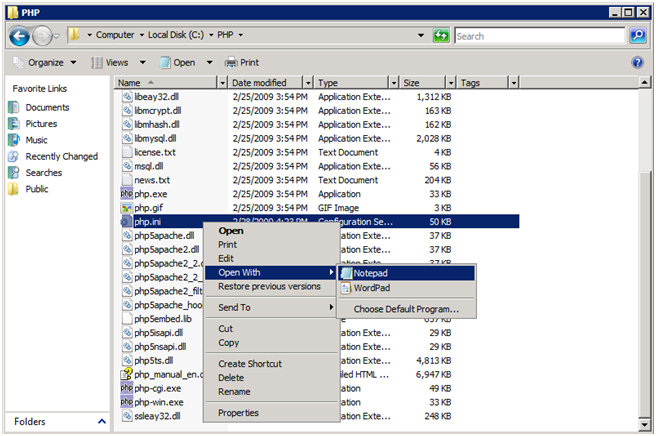Select Choose Default Program option
656x436 pixels.
406,309
